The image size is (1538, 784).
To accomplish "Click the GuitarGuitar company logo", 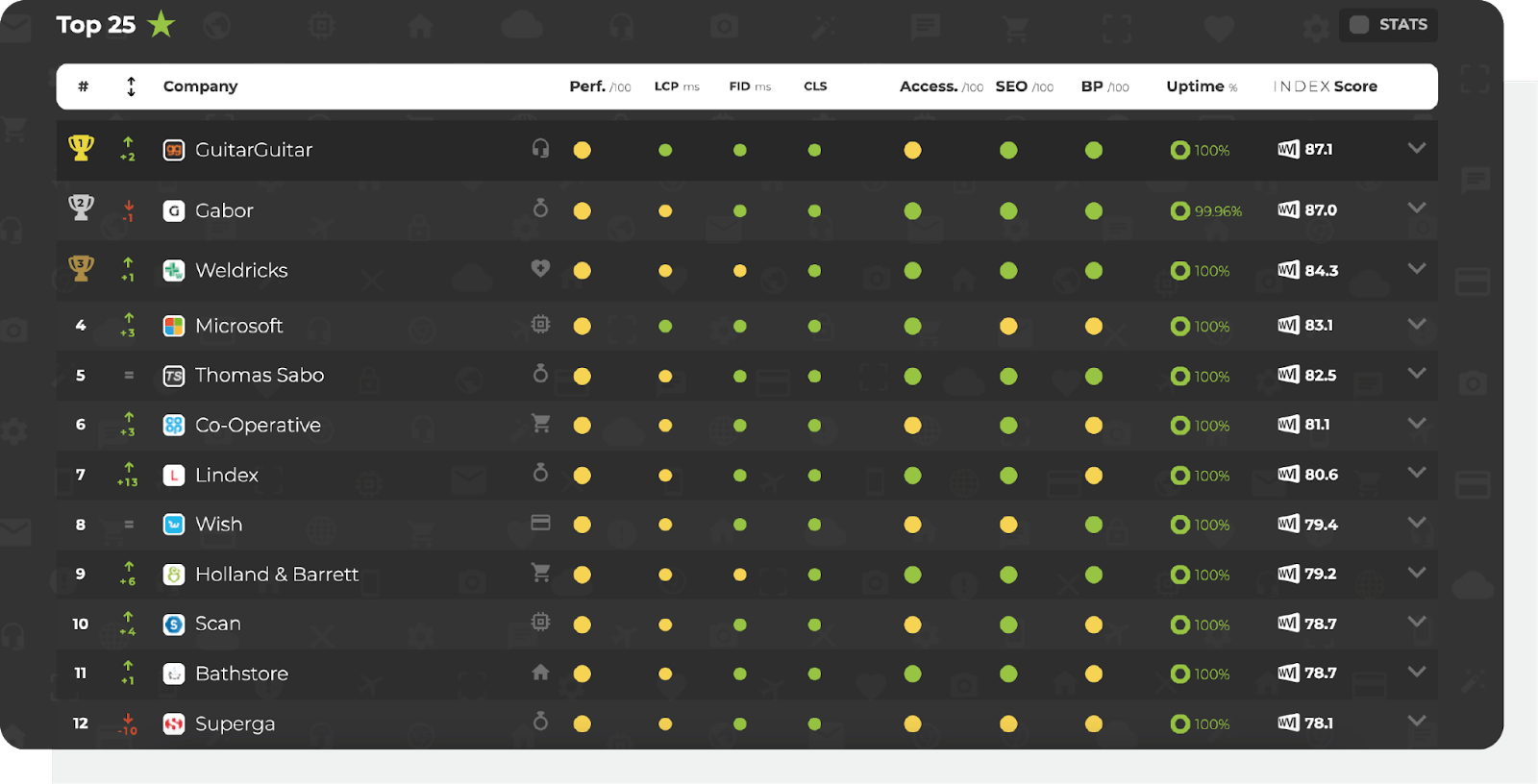I will [174, 150].
